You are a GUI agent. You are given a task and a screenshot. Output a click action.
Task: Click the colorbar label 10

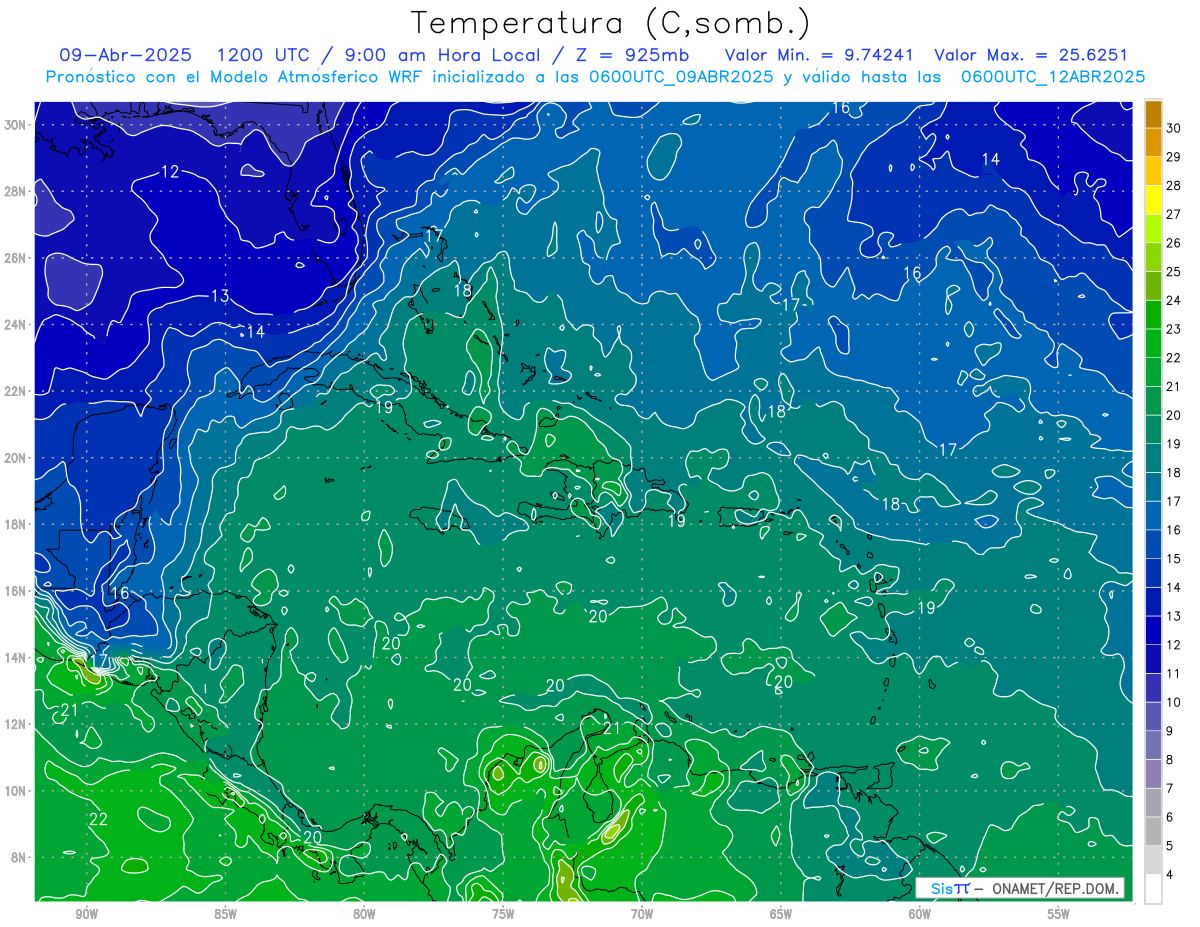(x=1174, y=702)
